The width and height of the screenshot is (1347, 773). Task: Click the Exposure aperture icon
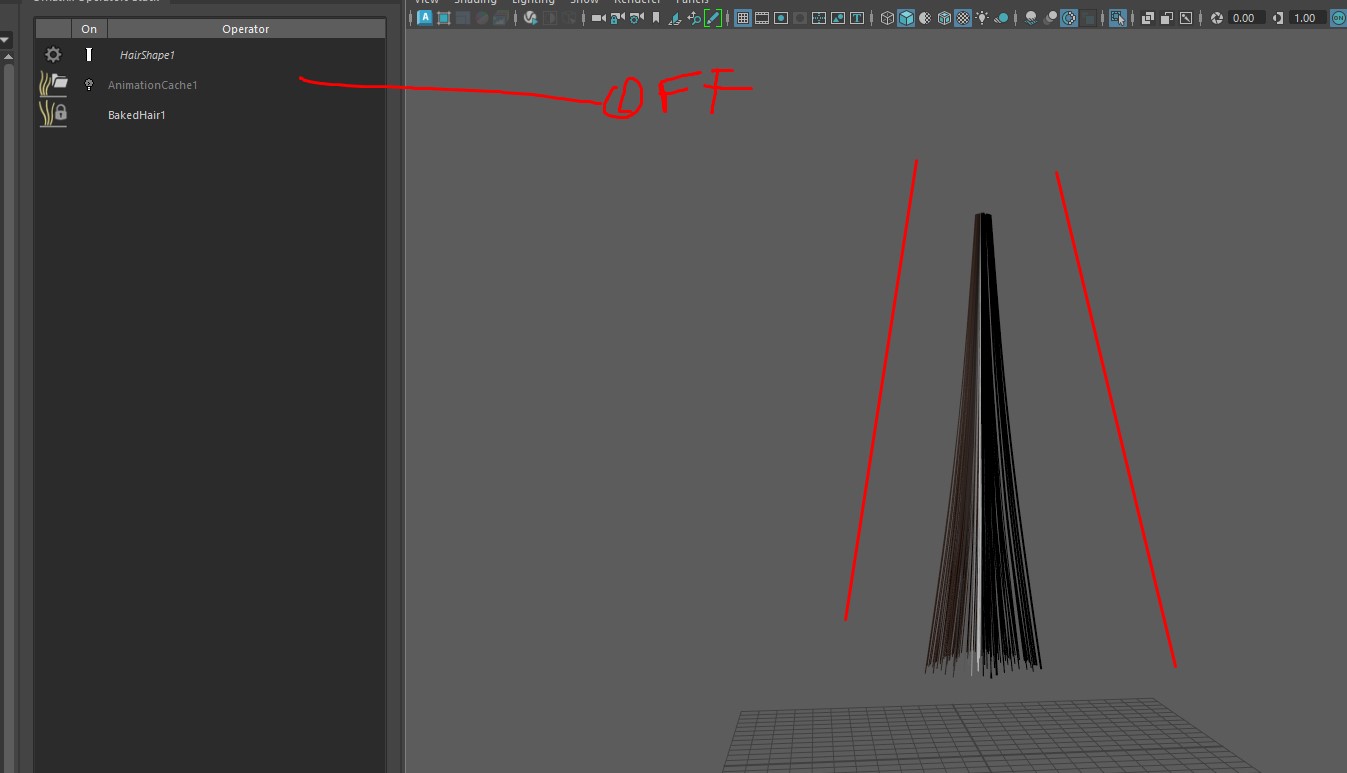[x=1217, y=18]
